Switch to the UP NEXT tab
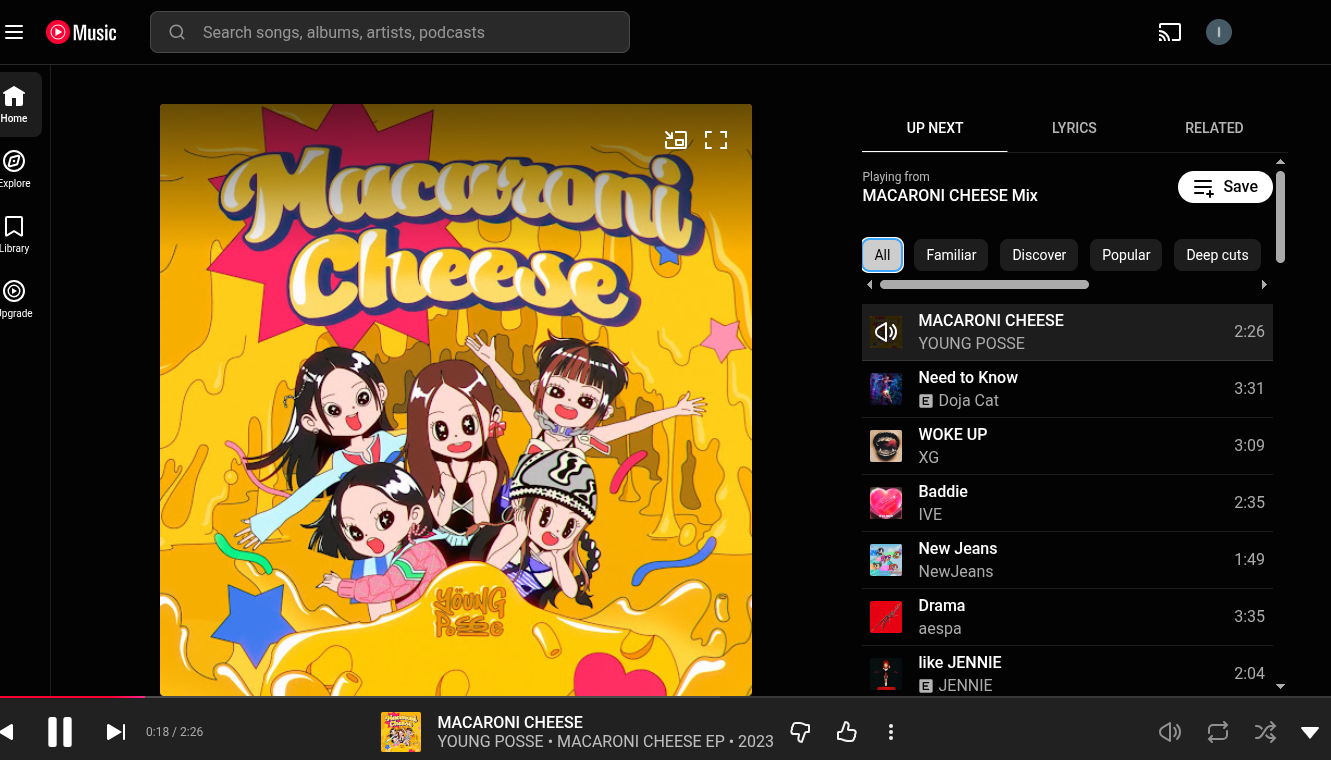Viewport: 1331px width, 760px height. click(934, 128)
